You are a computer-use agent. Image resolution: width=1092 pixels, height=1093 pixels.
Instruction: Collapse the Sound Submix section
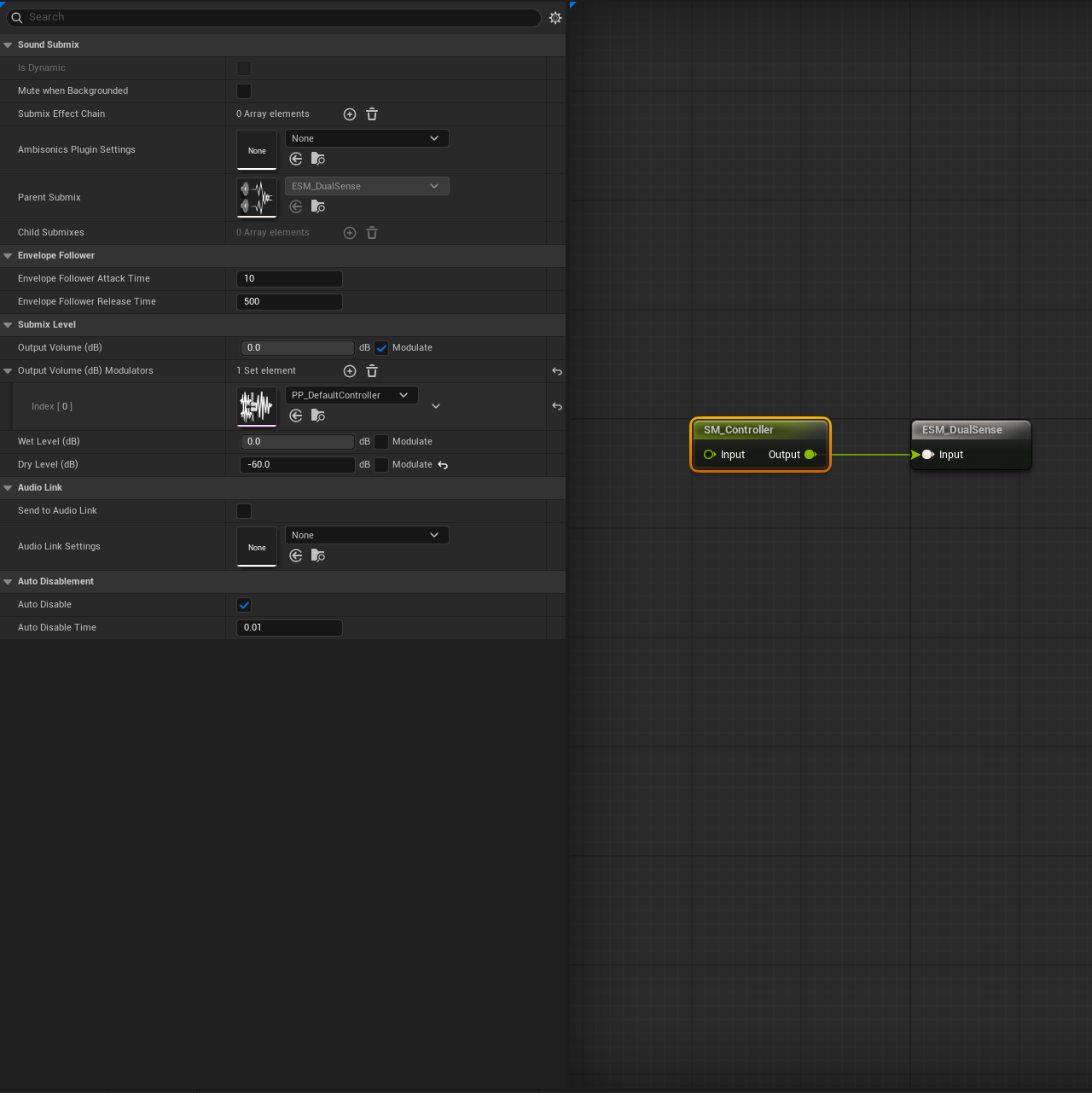pos(8,45)
